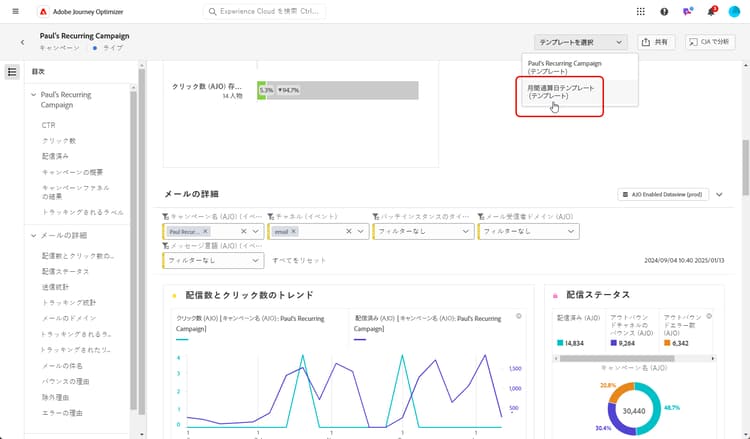Jump to 送信統計 in contents

click(55, 287)
